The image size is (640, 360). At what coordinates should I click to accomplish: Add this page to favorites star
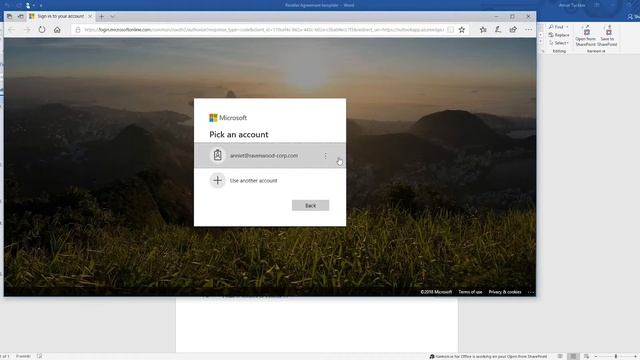462,30
